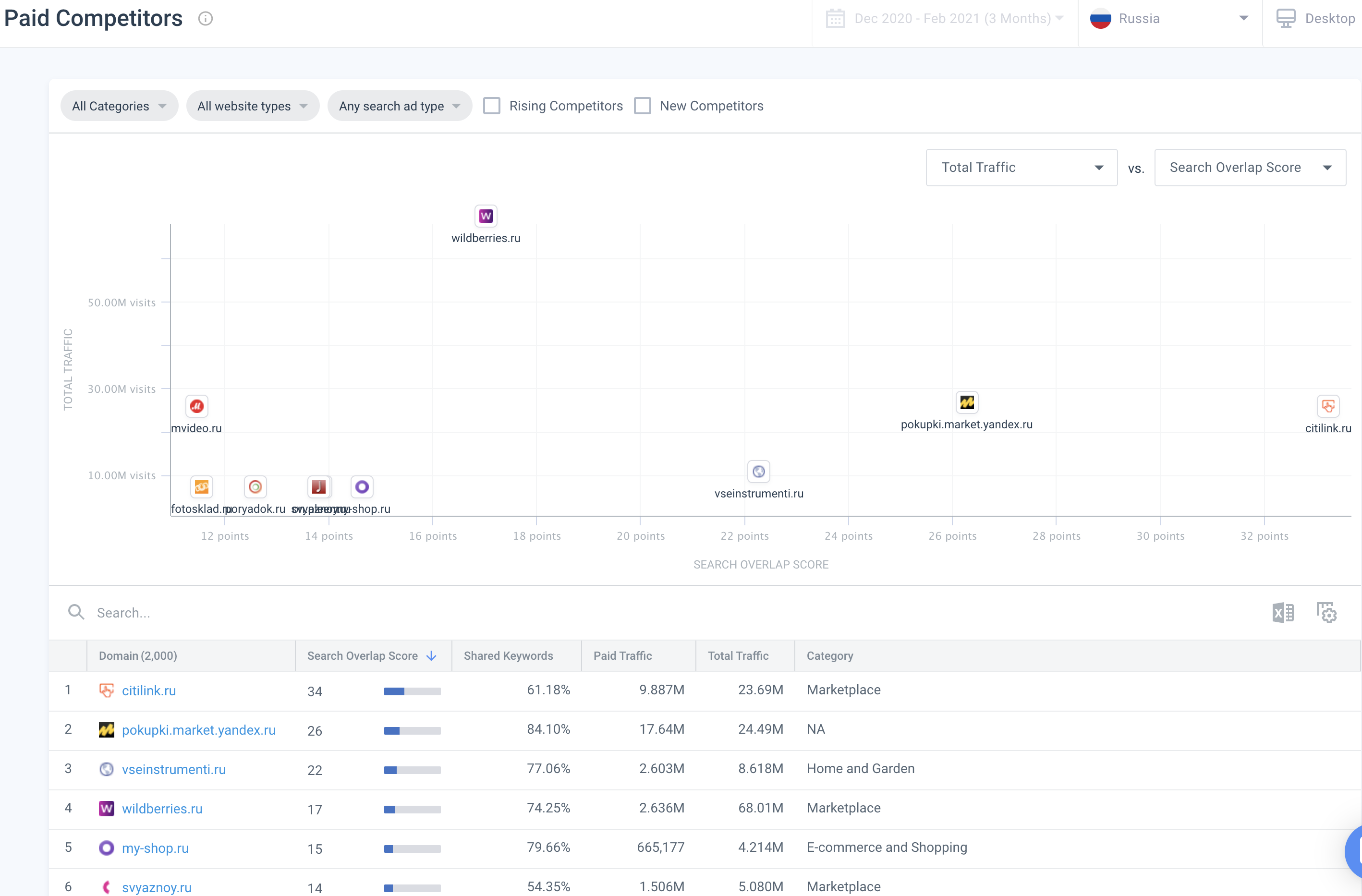1362x896 pixels.
Task: Click the vseinstrumenti.ru chart marker
Action: pos(758,472)
